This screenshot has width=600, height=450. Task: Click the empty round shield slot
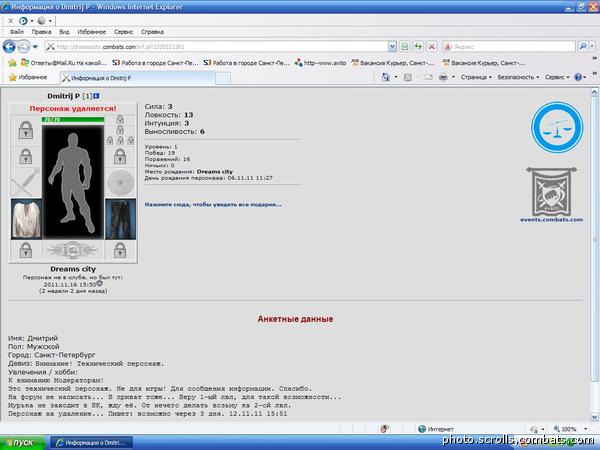coord(120,183)
